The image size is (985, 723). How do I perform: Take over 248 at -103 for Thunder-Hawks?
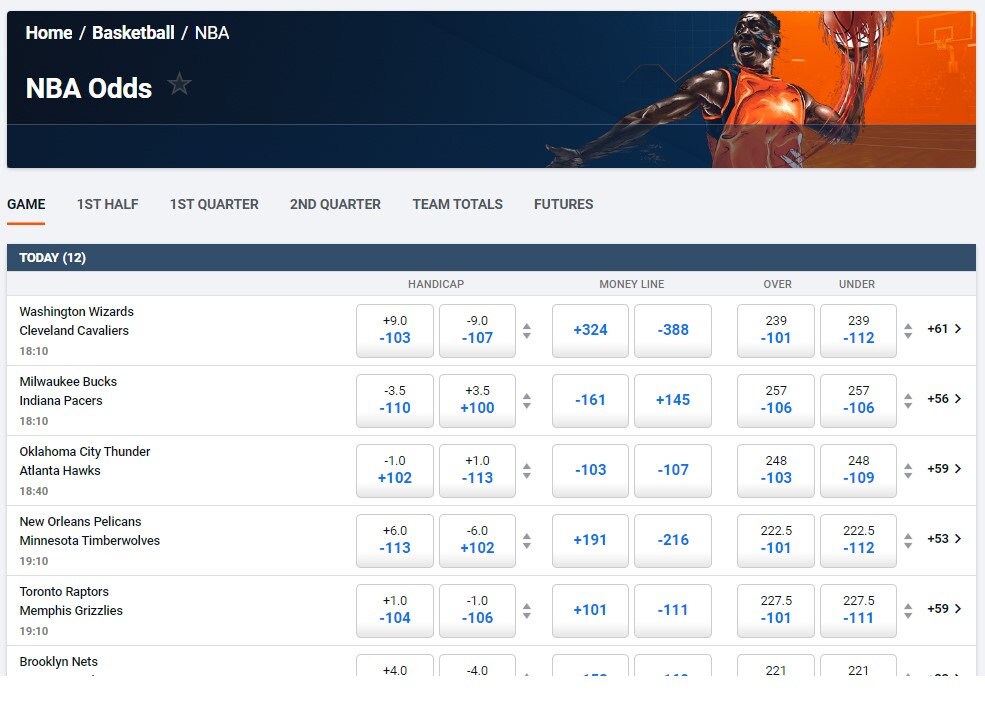775,470
